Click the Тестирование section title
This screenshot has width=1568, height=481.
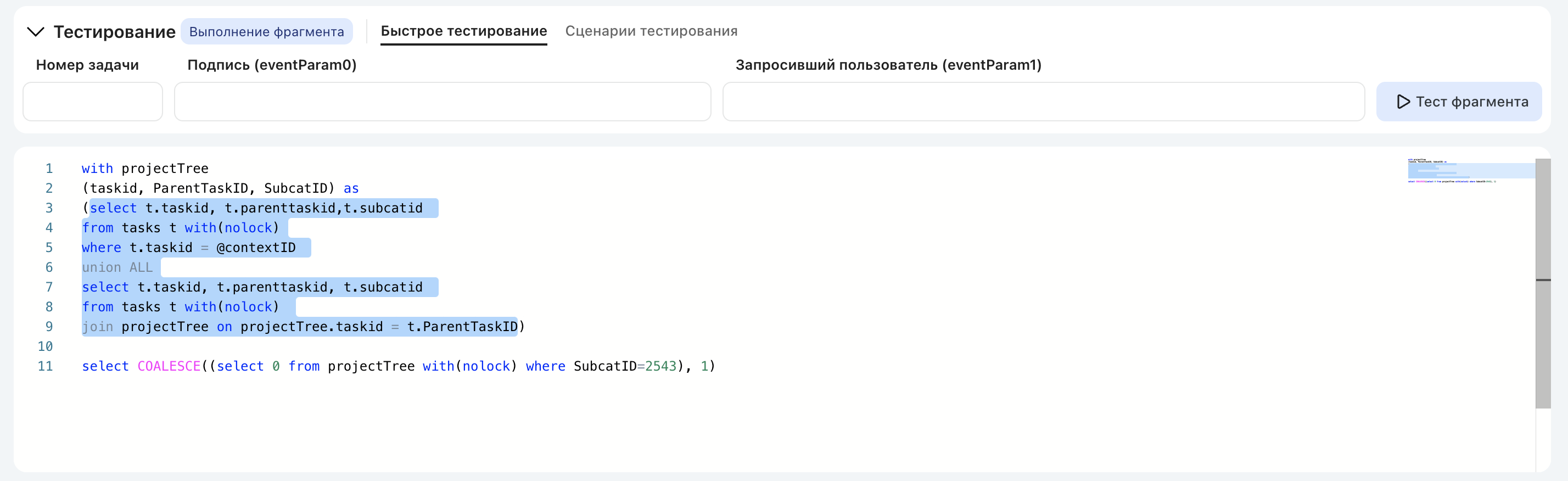point(114,32)
